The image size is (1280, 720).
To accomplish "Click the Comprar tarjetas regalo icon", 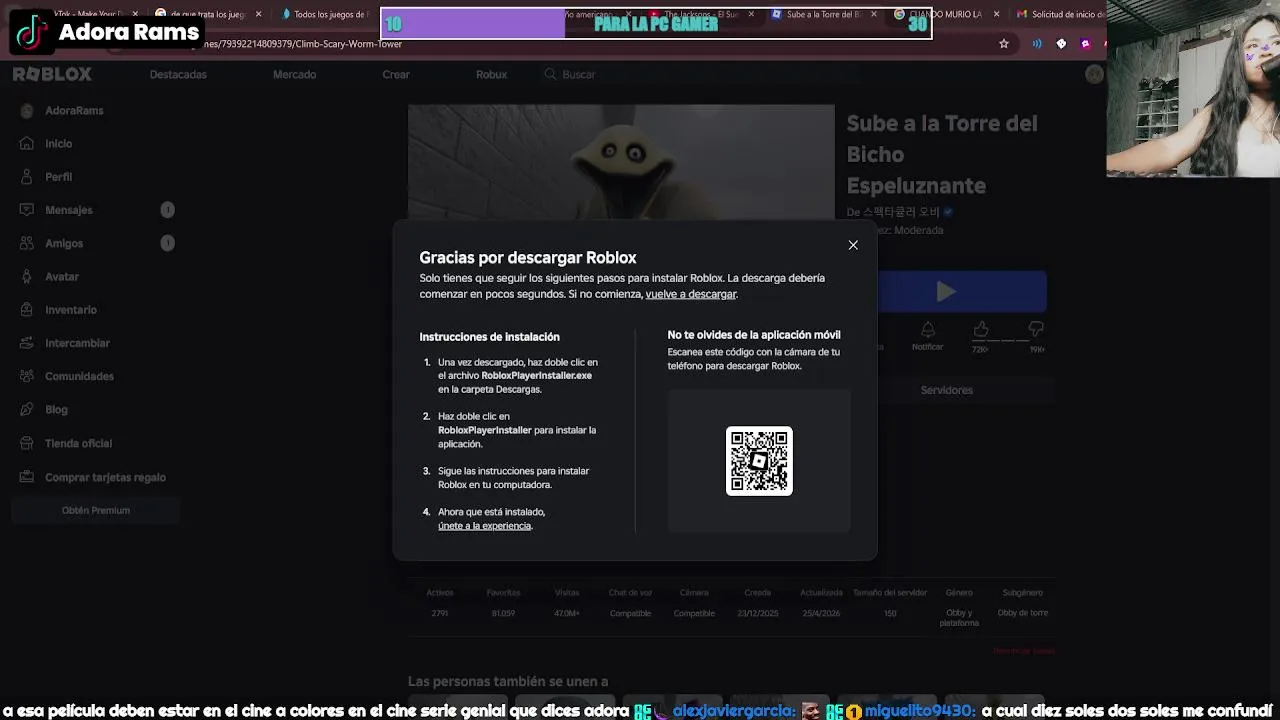I will point(27,477).
